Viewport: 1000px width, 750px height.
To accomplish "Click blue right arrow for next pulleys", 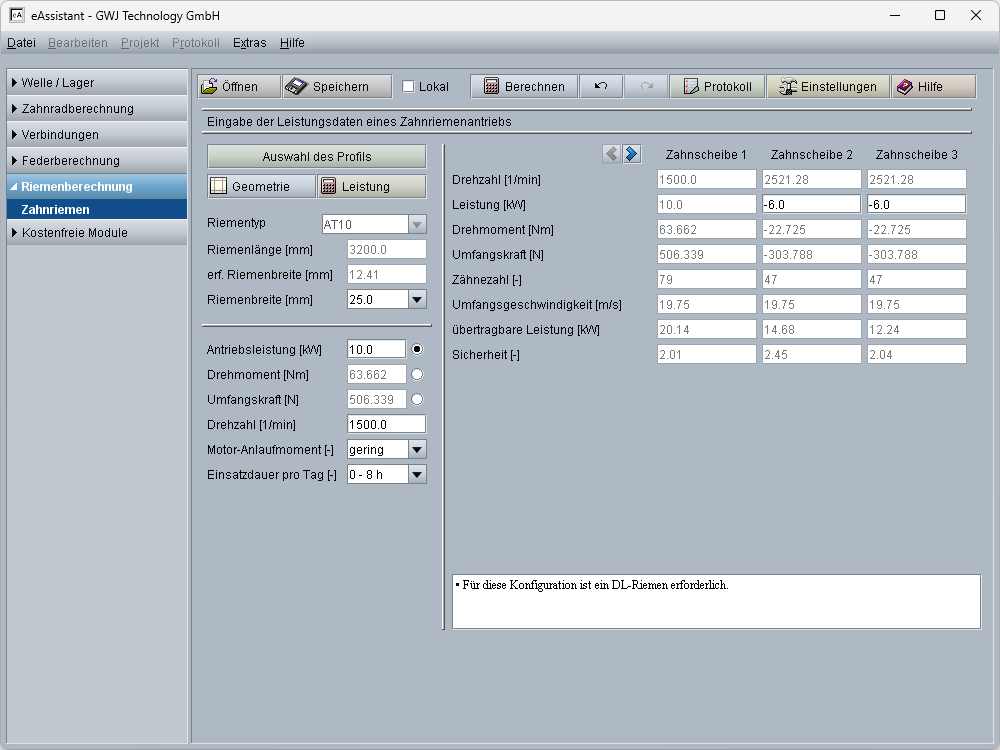I will [x=631, y=154].
